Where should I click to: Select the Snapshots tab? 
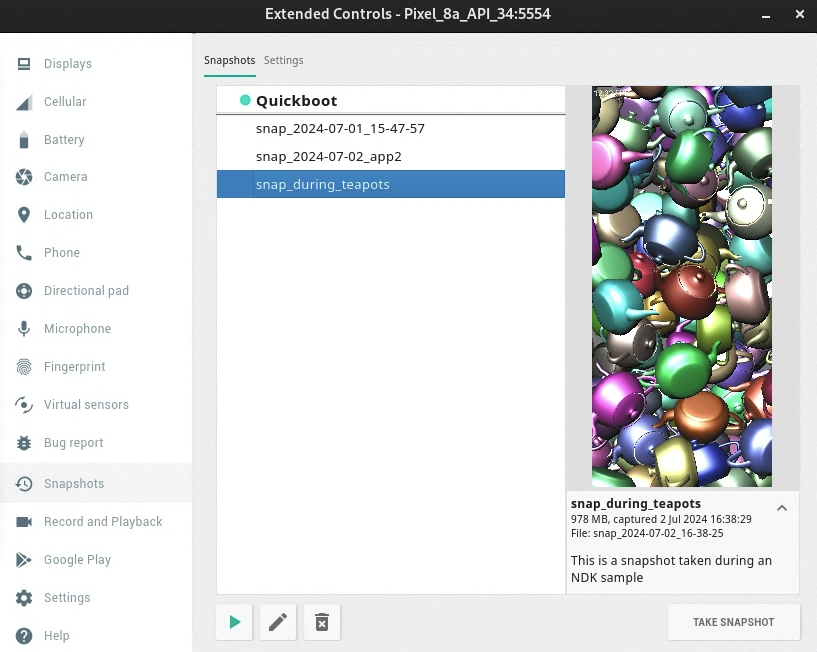click(x=229, y=60)
